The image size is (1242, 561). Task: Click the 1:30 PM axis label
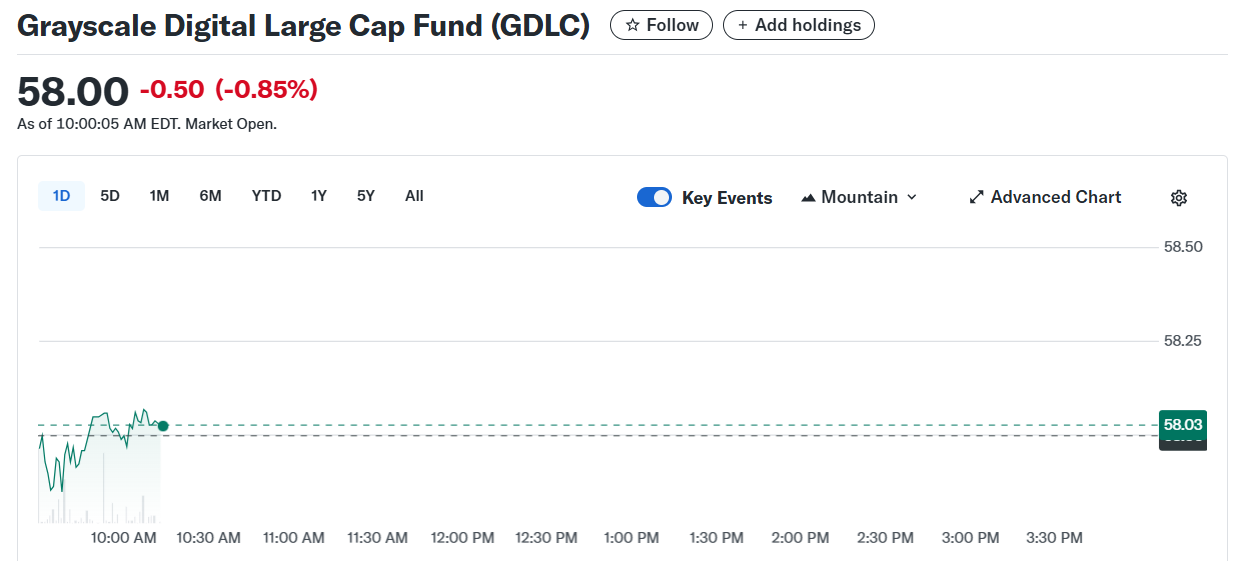coord(717,538)
